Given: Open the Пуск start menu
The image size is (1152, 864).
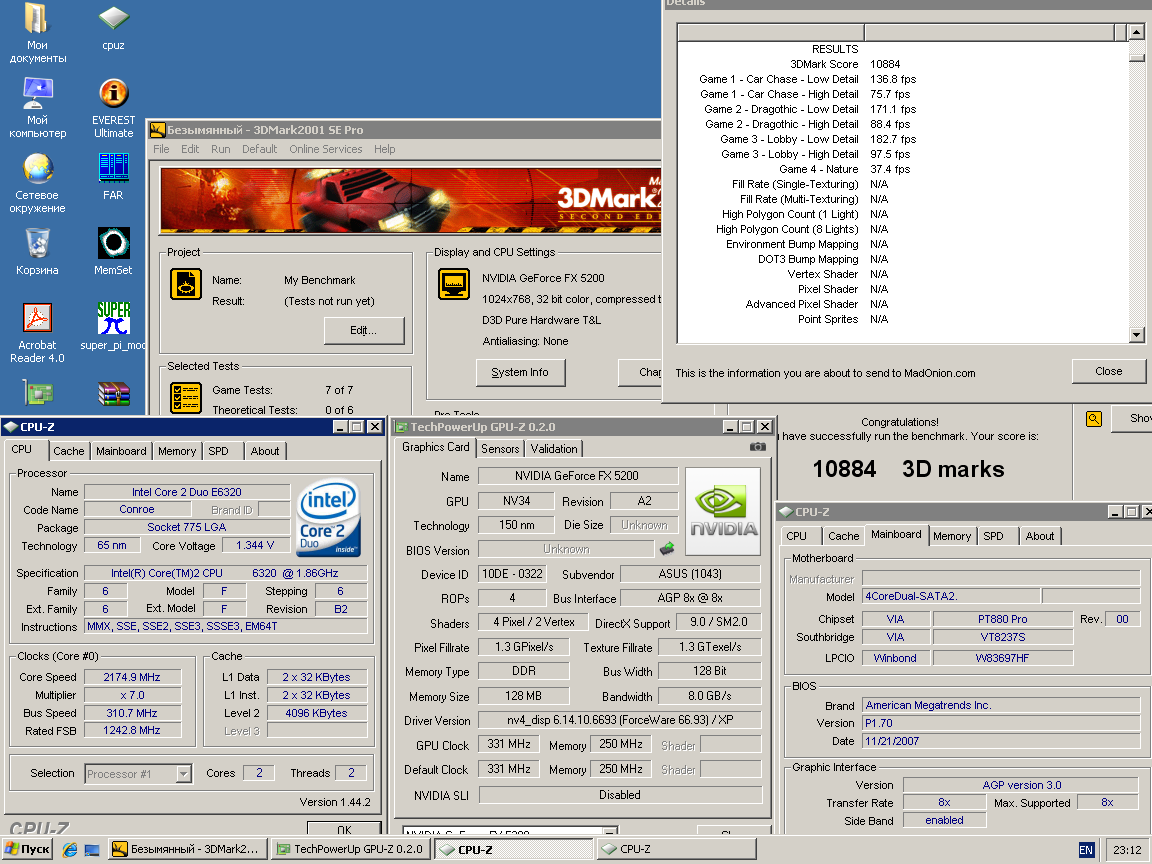Looking at the screenshot, I should coord(28,849).
